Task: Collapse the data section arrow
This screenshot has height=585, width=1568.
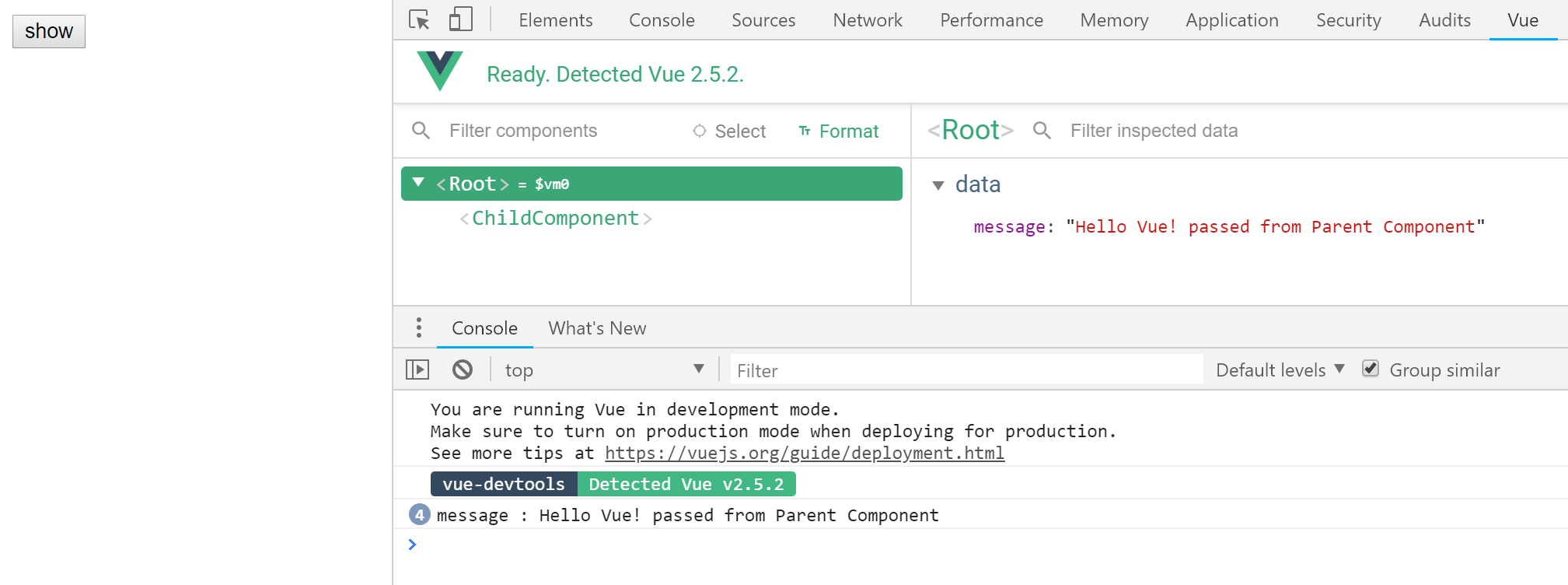Action: pyautogui.click(x=938, y=185)
